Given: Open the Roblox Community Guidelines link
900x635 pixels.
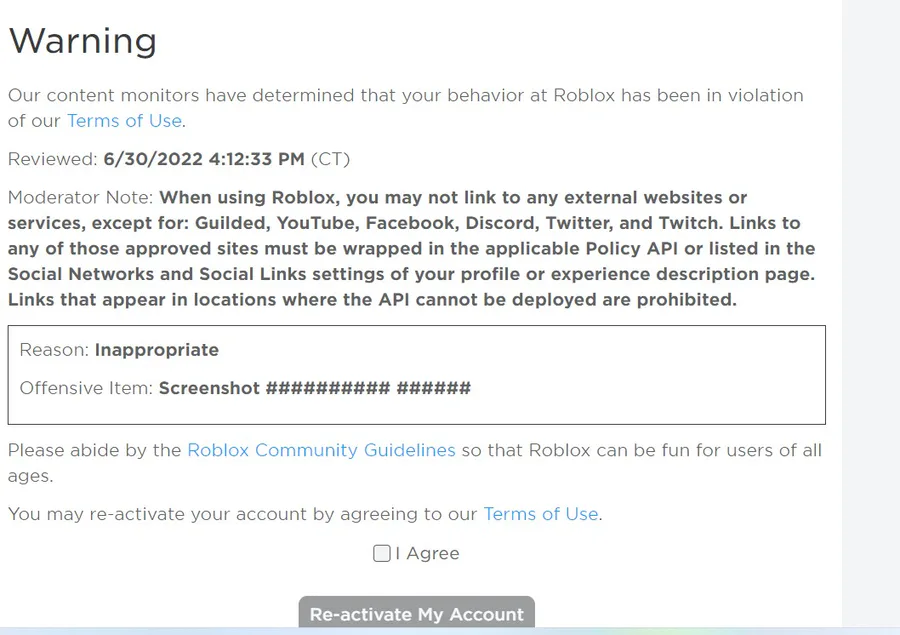Looking at the screenshot, I should 321,450.
